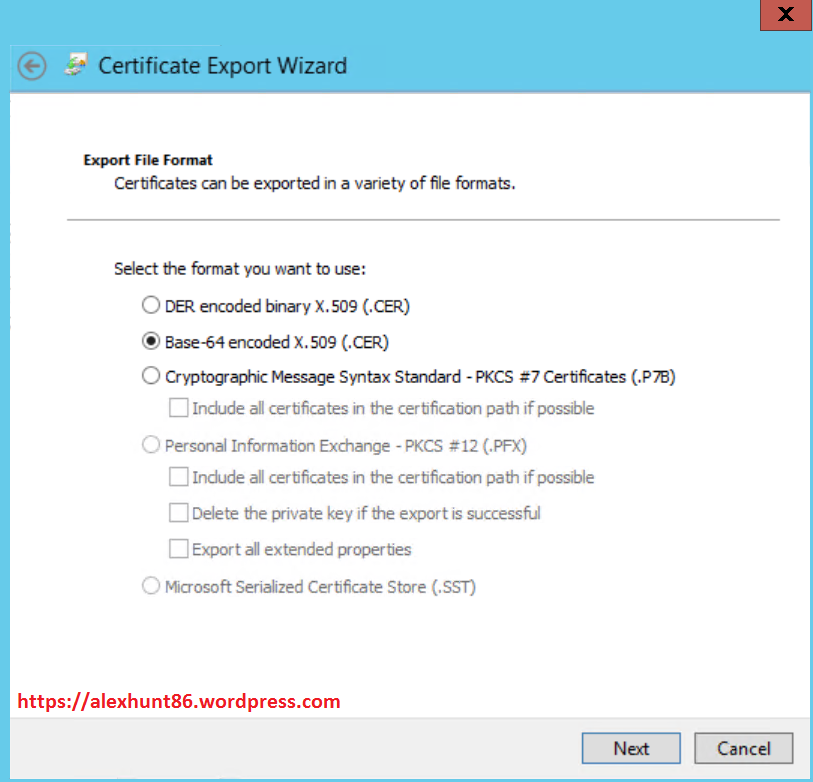Select Base-64 encoded X.509 format
813x782 pixels.
click(150, 340)
